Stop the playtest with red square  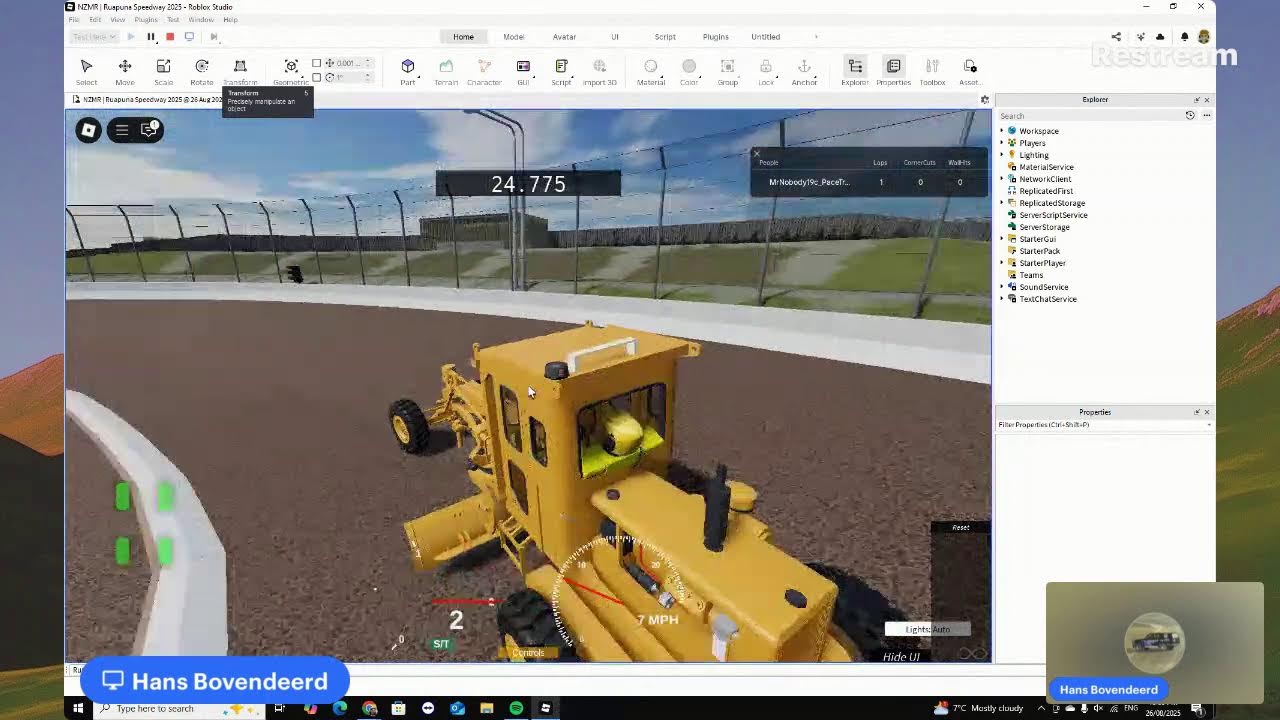click(170, 37)
